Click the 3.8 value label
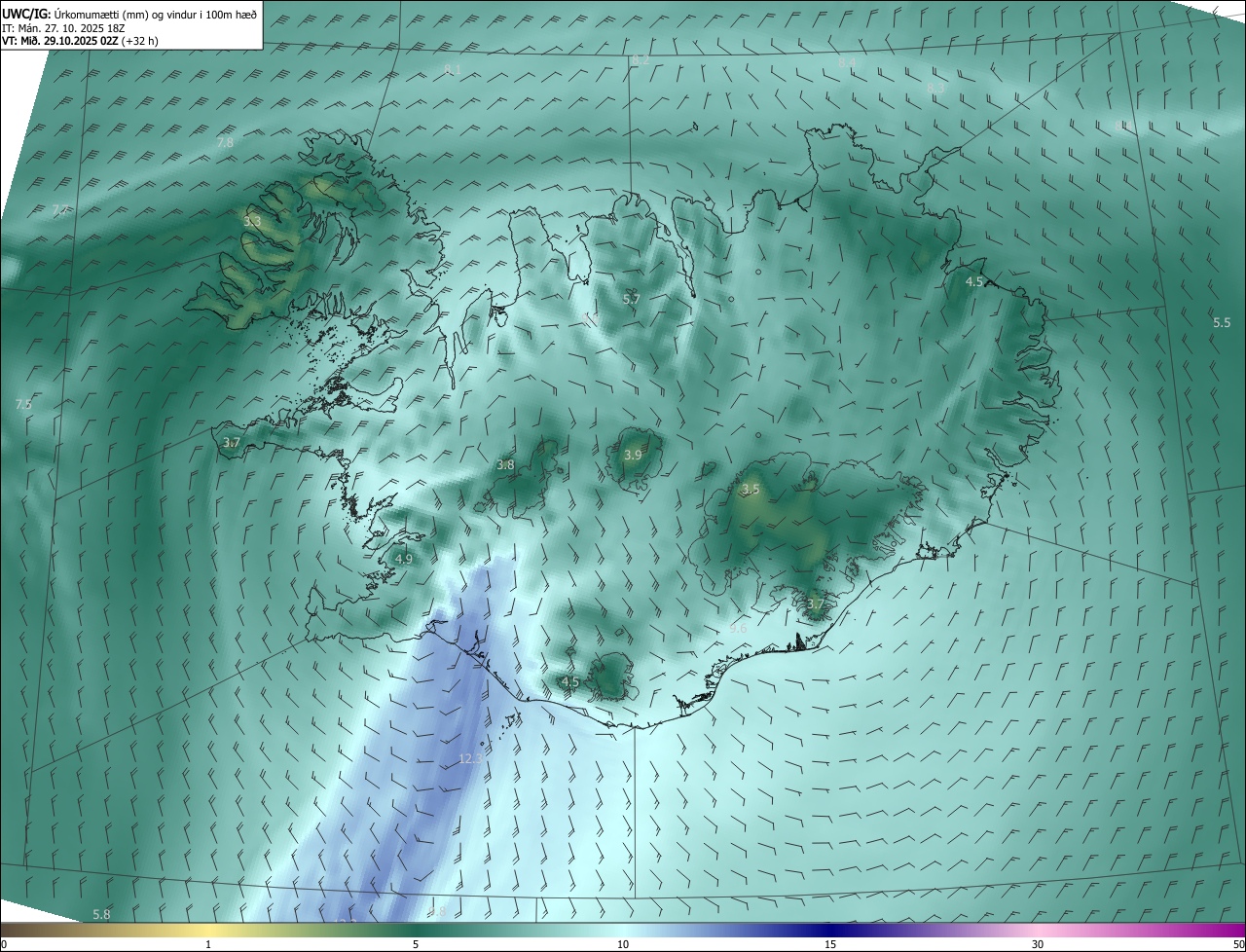The image size is (1246, 952). pyautogui.click(x=505, y=465)
